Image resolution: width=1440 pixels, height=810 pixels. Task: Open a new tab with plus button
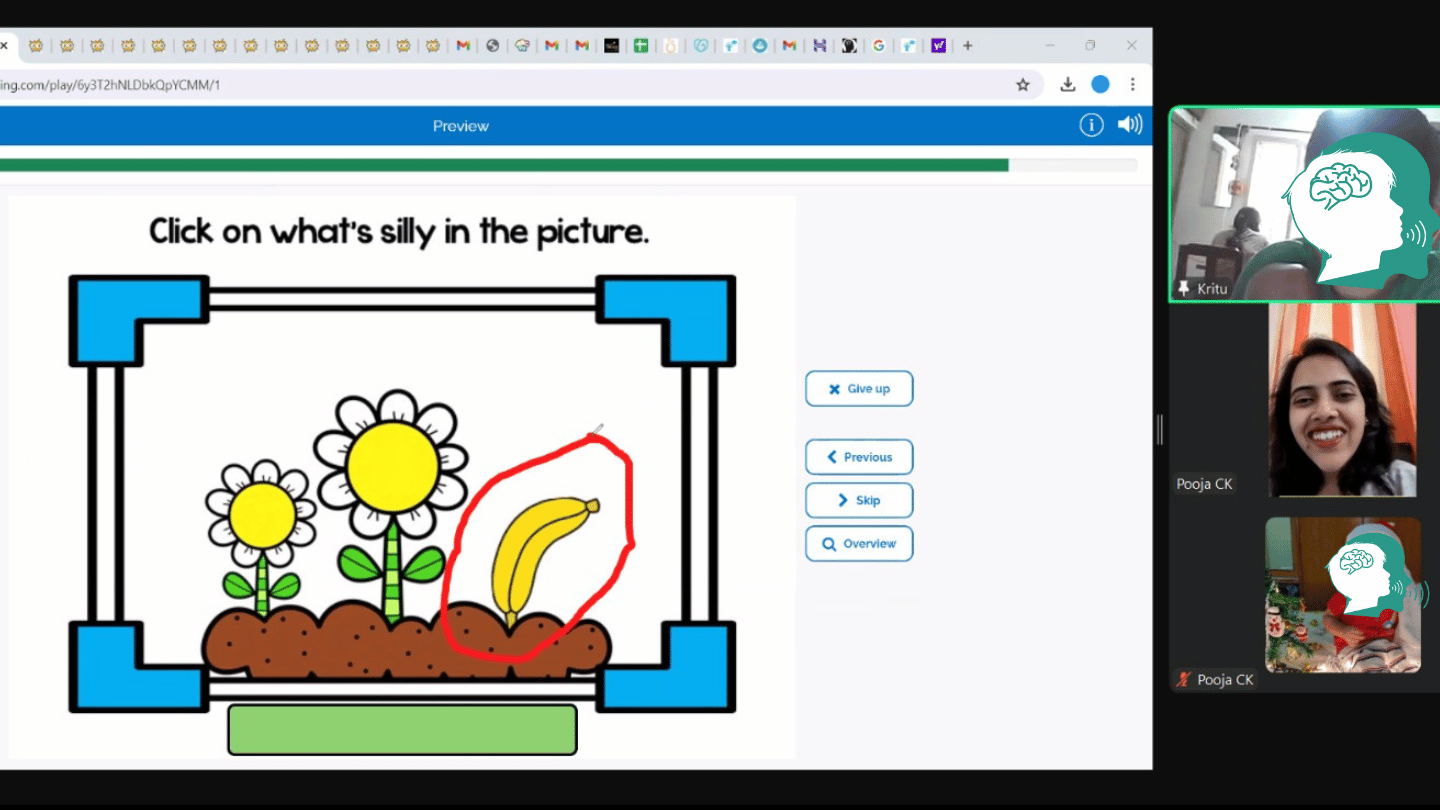click(967, 45)
